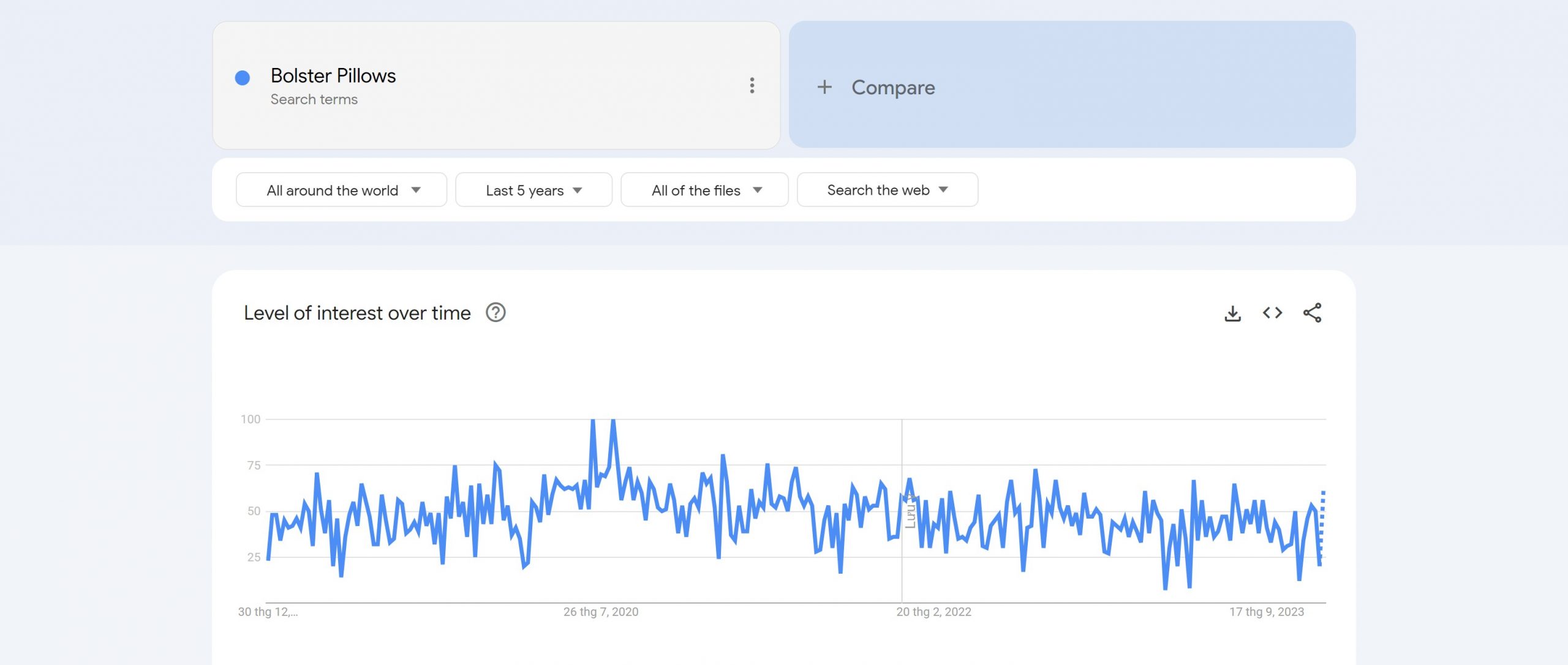Click the plus icon to Compare terms
Screen dimensions: 1568x665
coord(824,86)
